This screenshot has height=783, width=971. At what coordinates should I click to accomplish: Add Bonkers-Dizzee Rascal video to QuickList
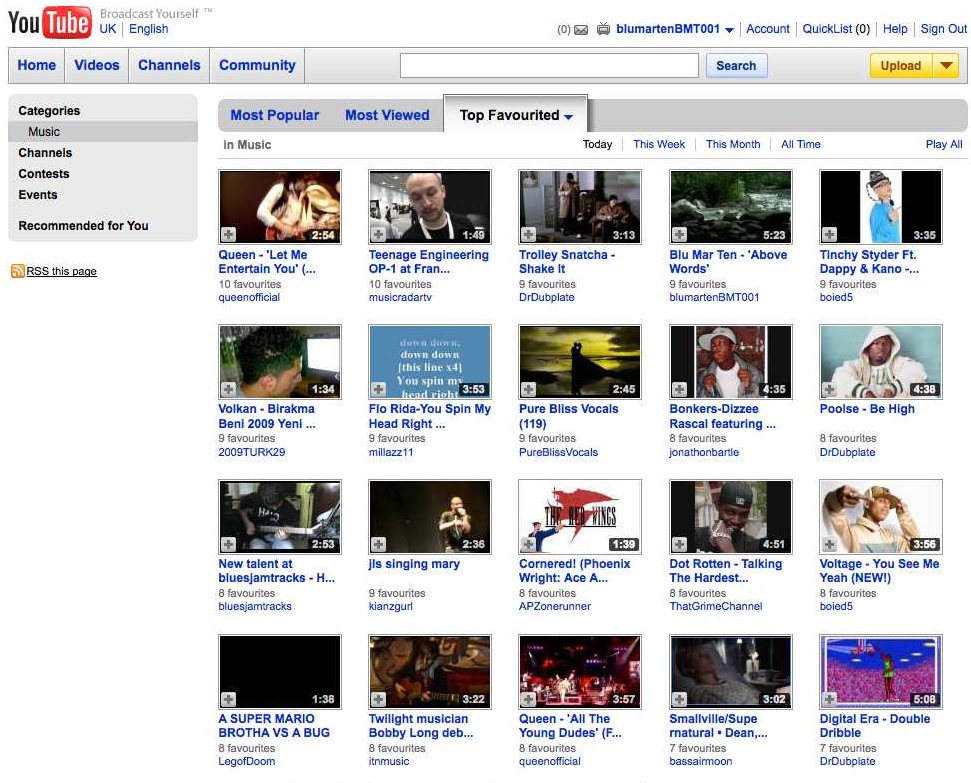(x=679, y=389)
